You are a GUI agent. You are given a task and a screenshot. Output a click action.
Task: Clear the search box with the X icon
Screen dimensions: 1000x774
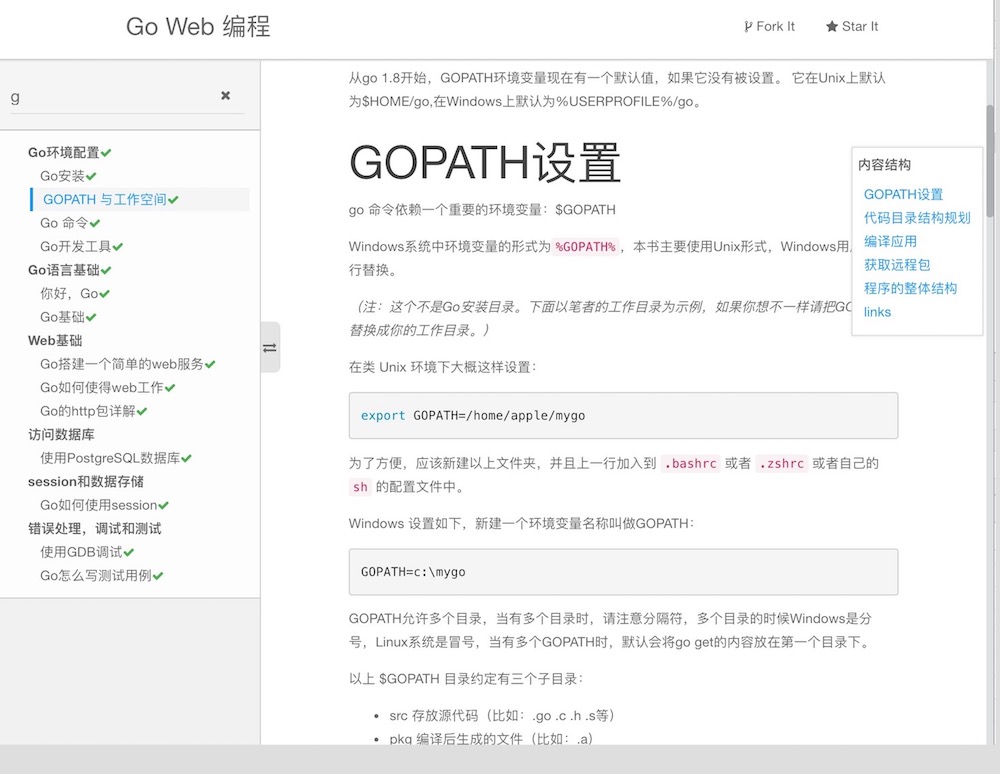pos(225,95)
